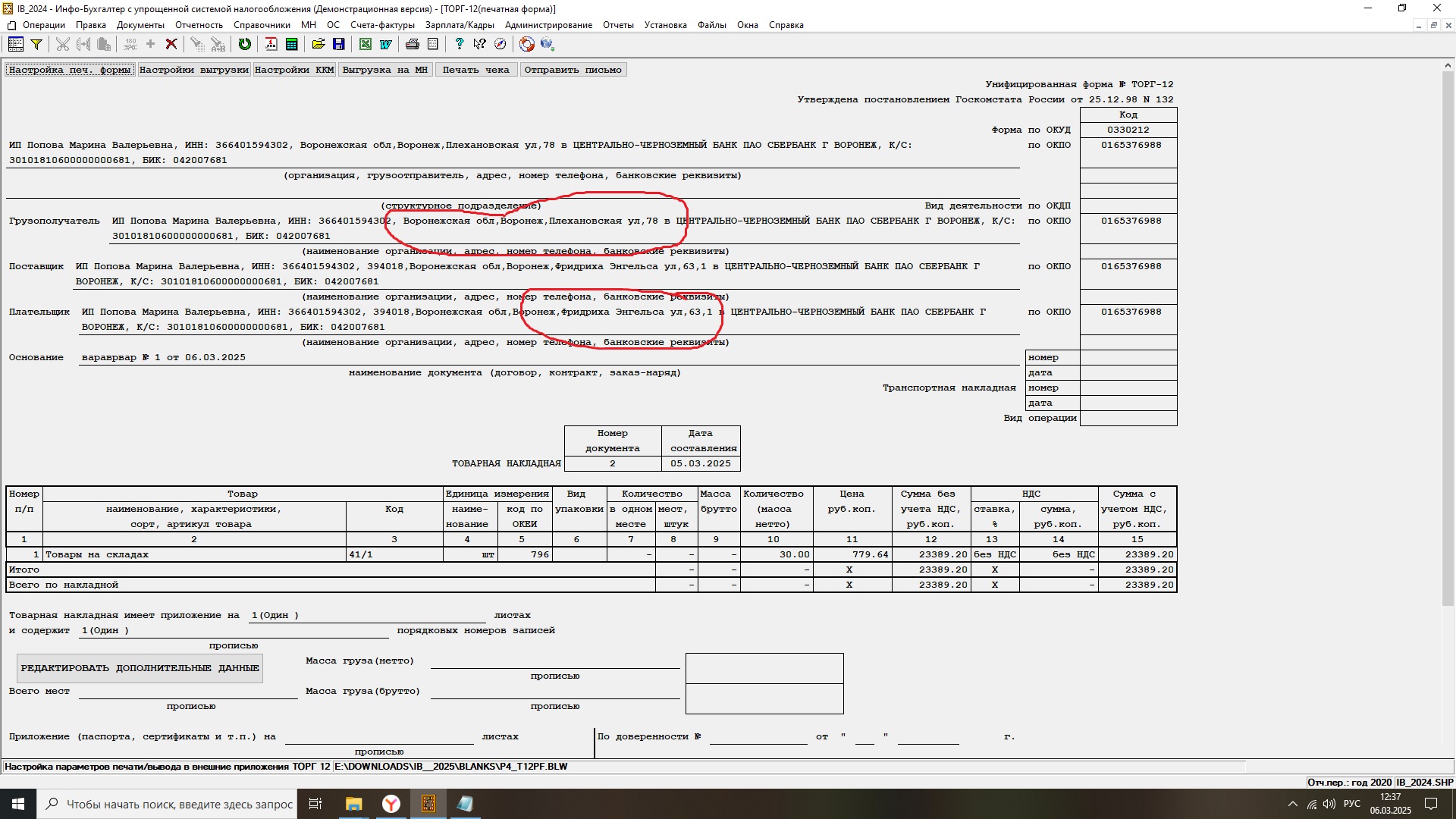The width and height of the screenshot is (1456, 819).
Task: Open the Справочники menu
Action: pyautogui.click(x=262, y=25)
